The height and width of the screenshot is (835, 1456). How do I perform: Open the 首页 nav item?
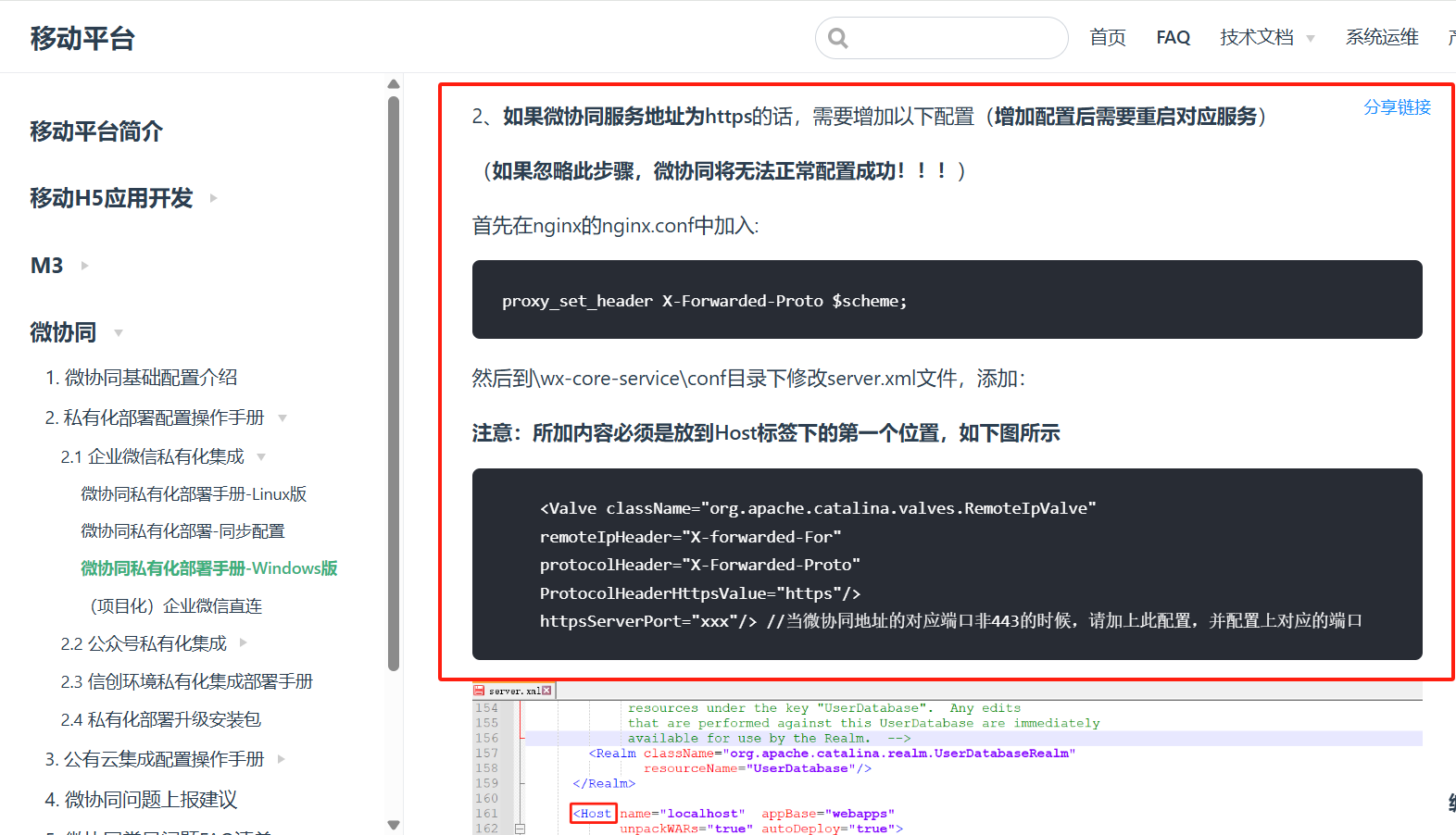click(x=1108, y=37)
